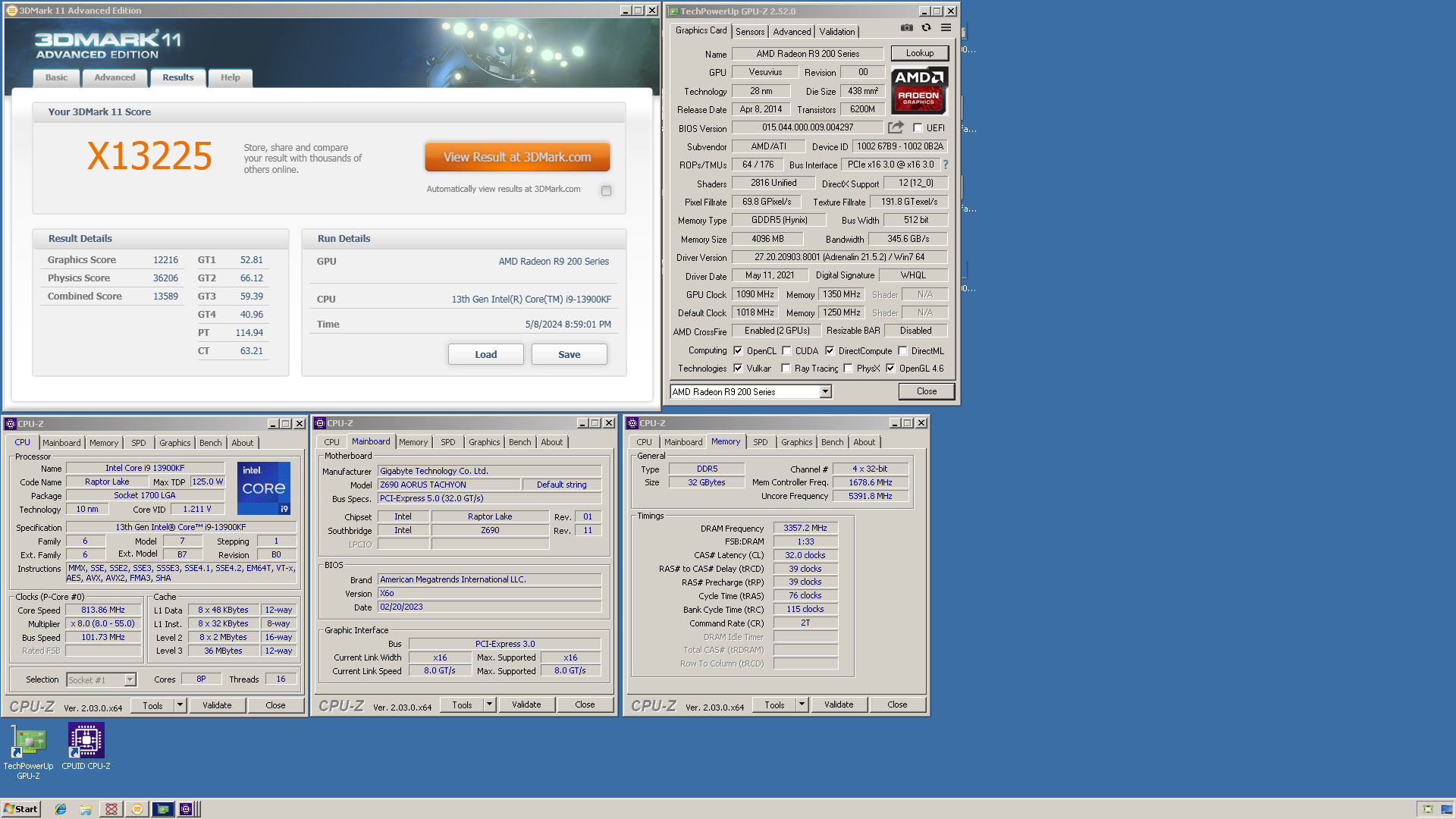Open Internet Explorer from the taskbar
The width and height of the screenshot is (1456, 819).
pyautogui.click(x=61, y=809)
